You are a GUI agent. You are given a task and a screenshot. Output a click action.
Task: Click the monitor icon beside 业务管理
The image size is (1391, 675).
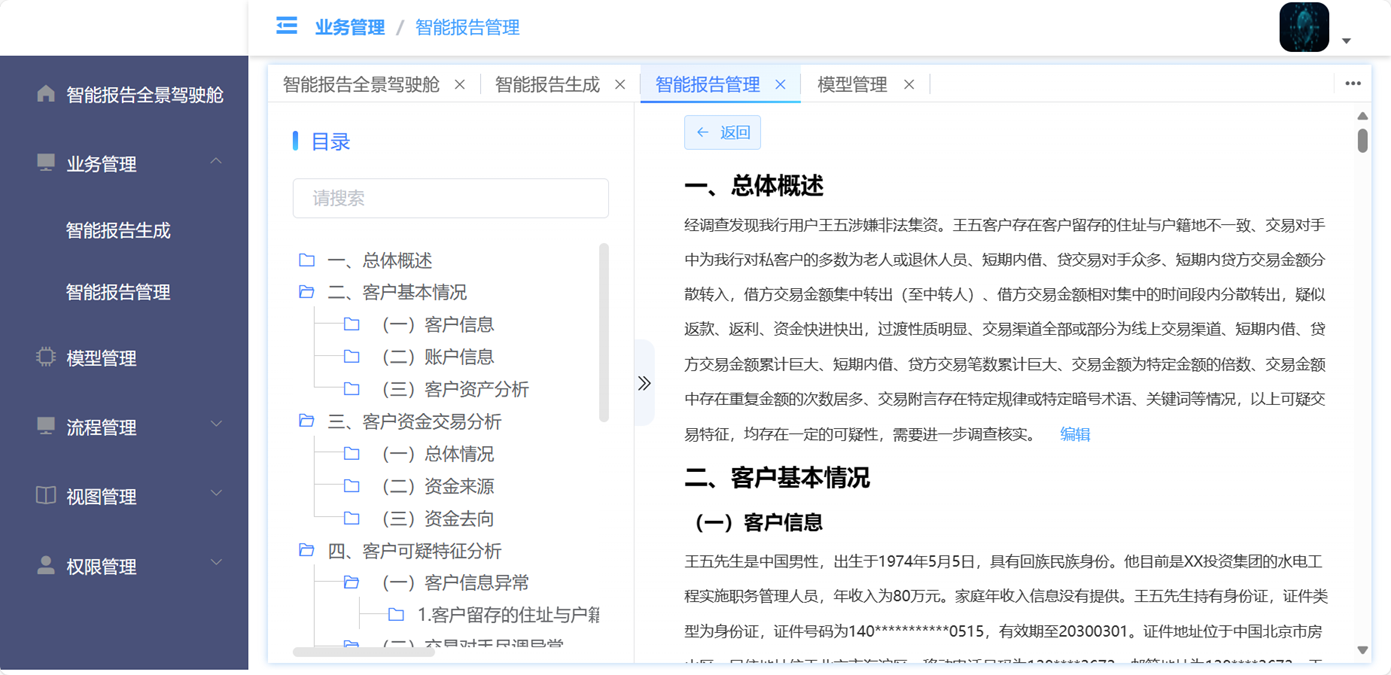click(x=46, y=163)
